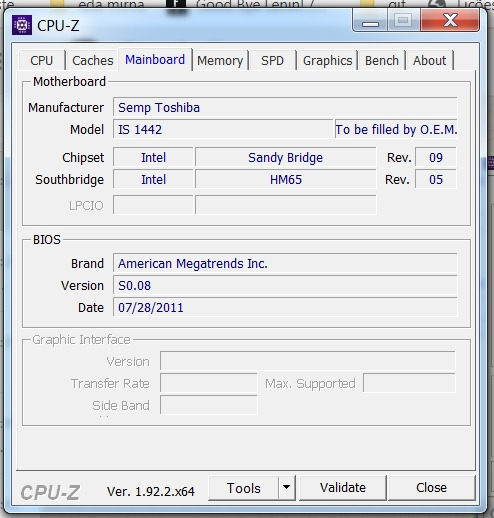Go to the SPD tab
Image resolution: width=494 pixels, height=518 pixels.
(x=272, y=61)
